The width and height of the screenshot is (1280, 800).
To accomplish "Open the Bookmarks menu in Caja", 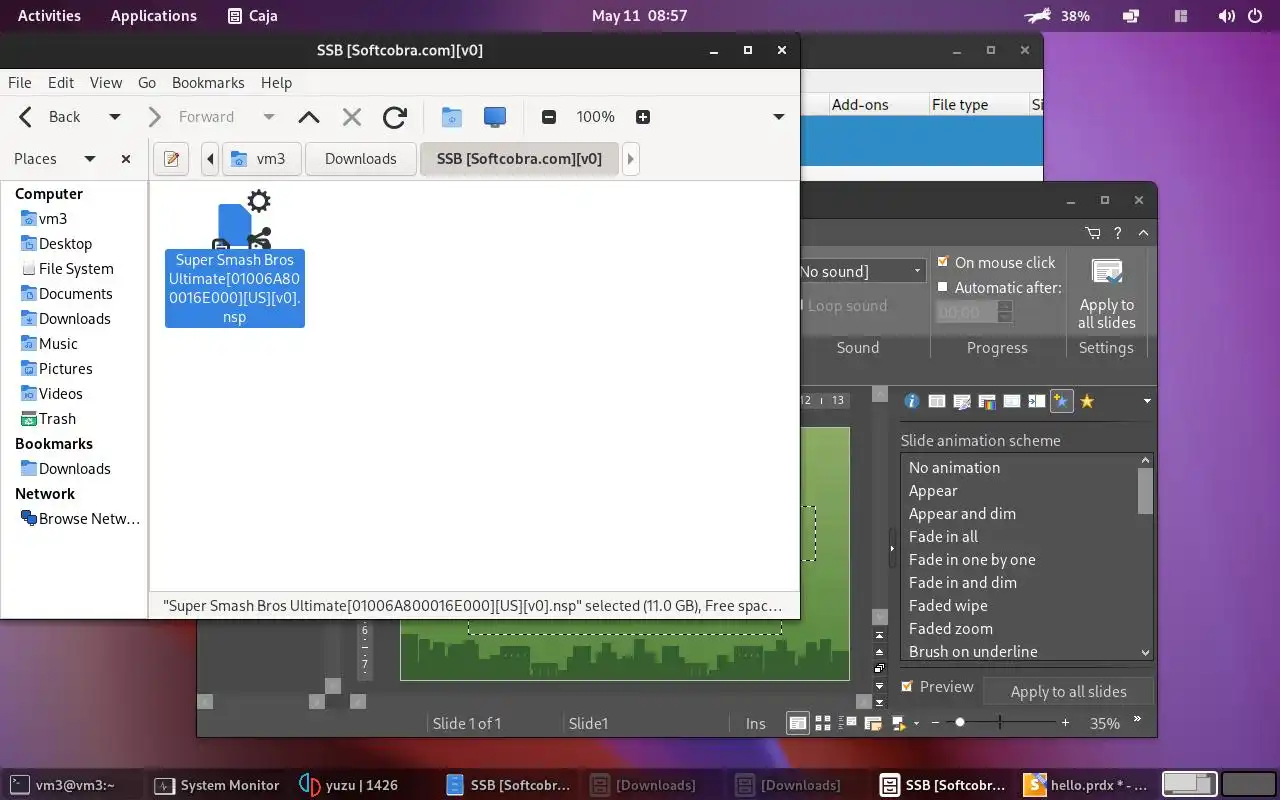I will pos(208,83).
